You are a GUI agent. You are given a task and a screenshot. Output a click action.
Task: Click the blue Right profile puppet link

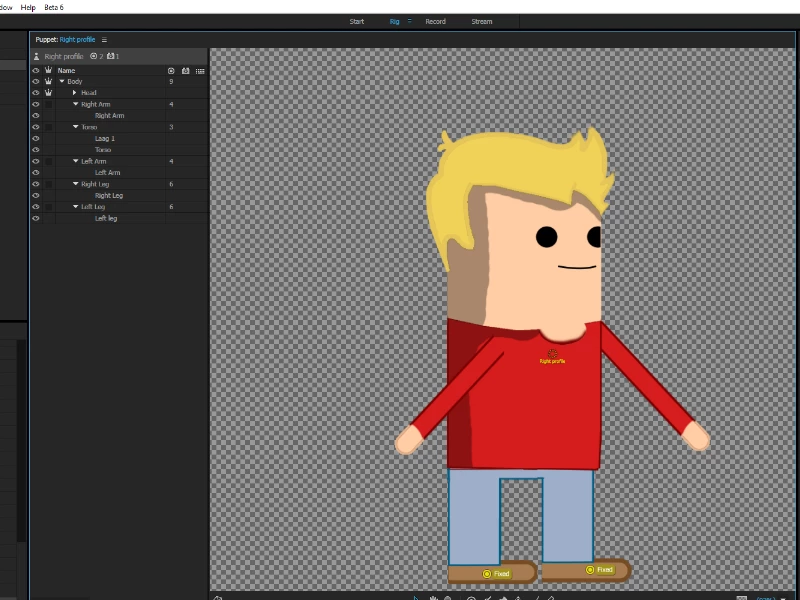[x=77, y=39]
